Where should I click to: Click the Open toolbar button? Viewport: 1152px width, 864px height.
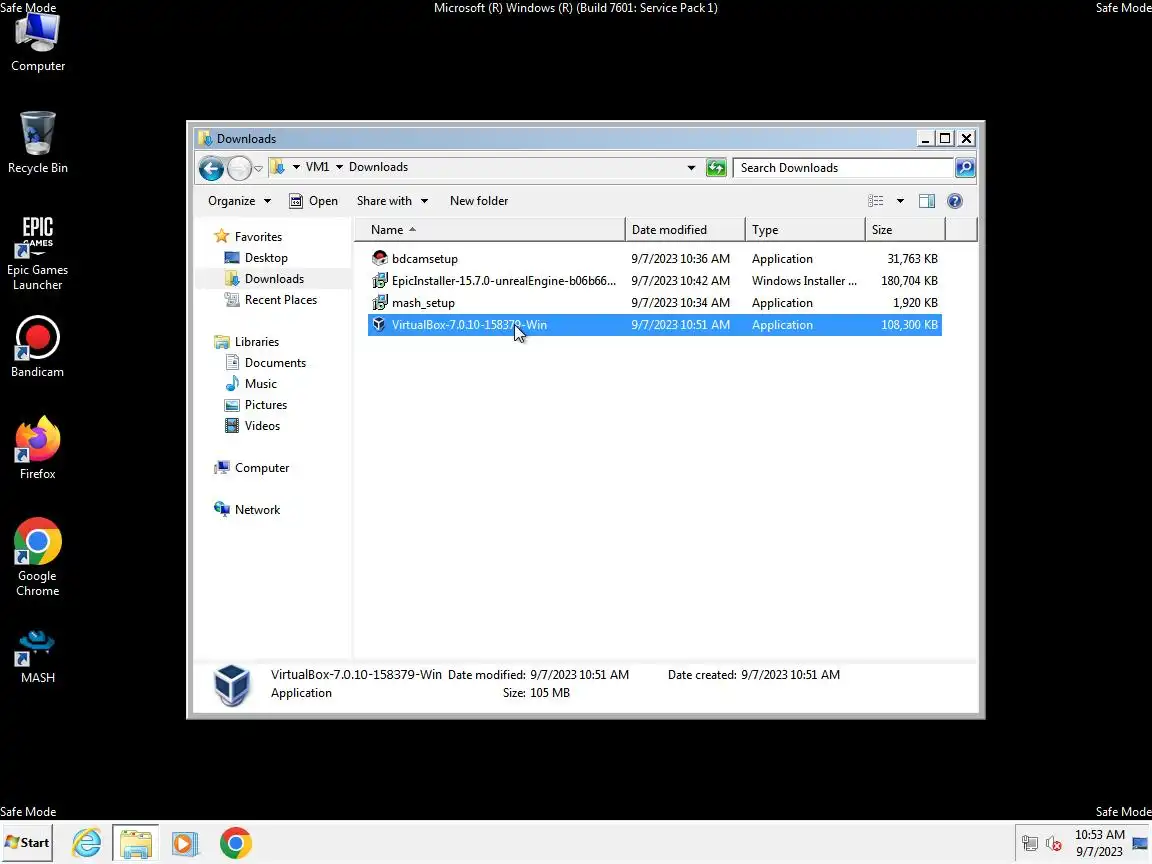(x=314, y=201)
